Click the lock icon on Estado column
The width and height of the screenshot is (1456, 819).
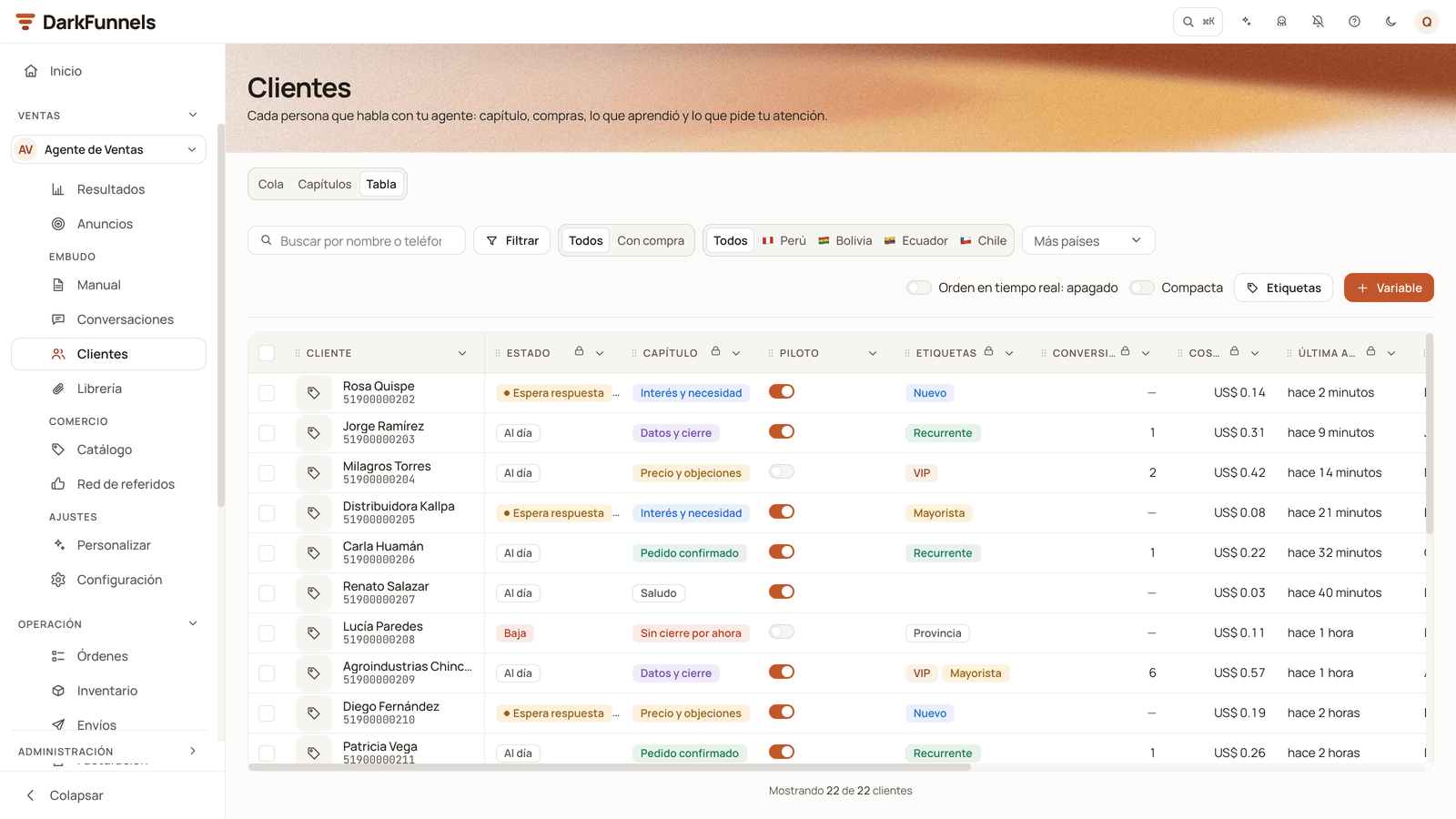click(x=579, y=351)
